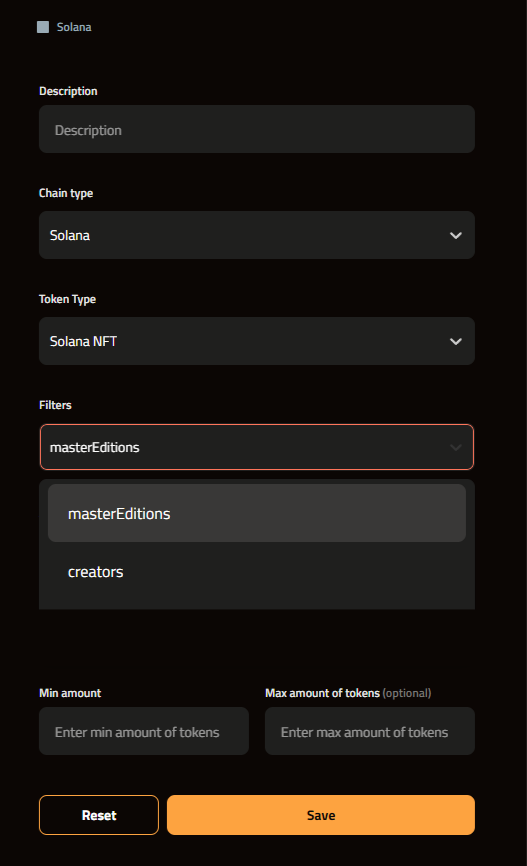Click the chevron arrow in Token Type field
This screenshot has width=527, height=866.
click(x=456, y=341)
